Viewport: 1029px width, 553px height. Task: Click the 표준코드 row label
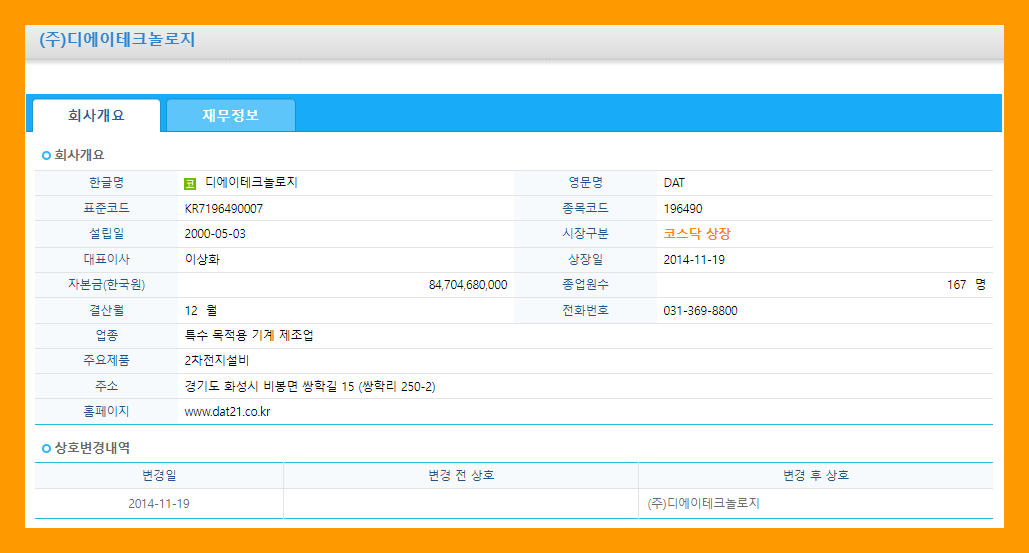click(x=106, y=208)
